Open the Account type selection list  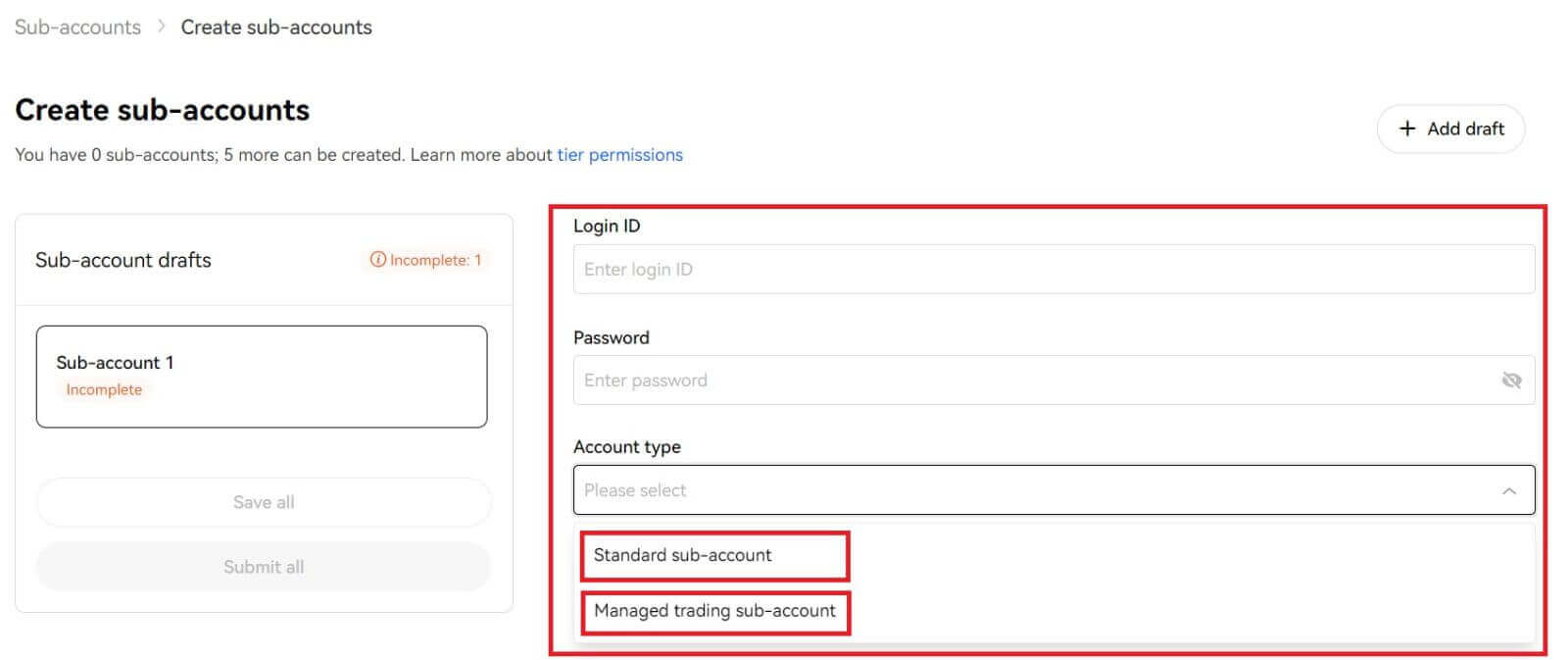pyautogui.click(x=1053, y=489)
